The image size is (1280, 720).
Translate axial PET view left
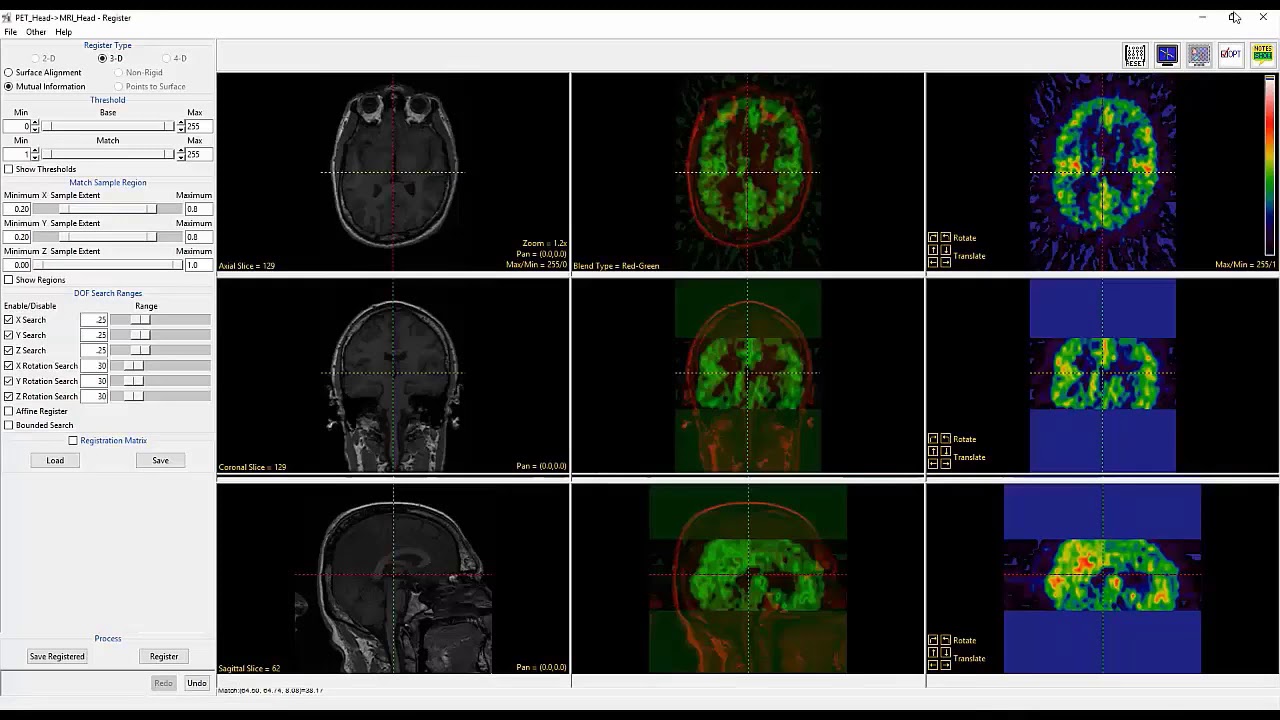[x=933, y=262]
